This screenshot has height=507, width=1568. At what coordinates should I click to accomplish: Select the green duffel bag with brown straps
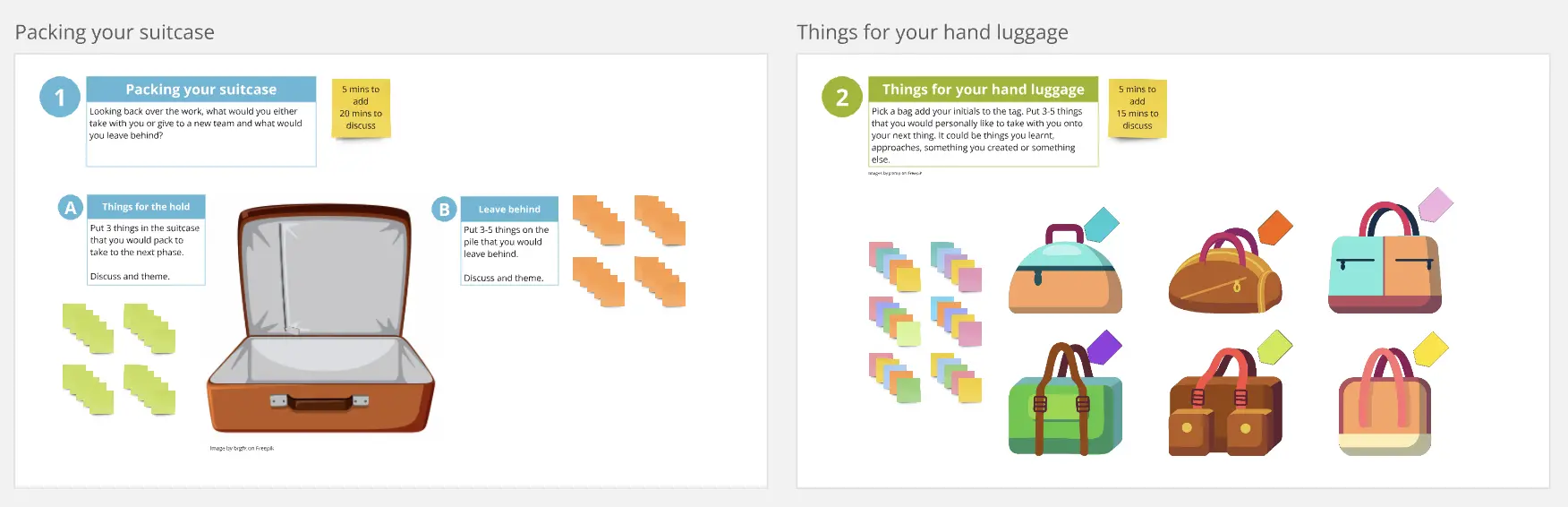[x=1065, y=400]
